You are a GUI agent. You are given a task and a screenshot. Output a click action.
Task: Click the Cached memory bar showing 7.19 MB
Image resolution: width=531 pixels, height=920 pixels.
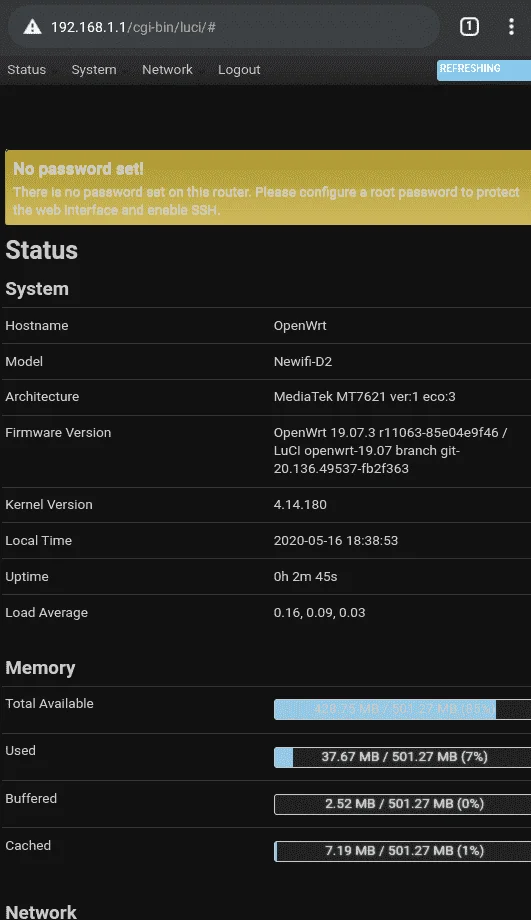click(402, 851)
